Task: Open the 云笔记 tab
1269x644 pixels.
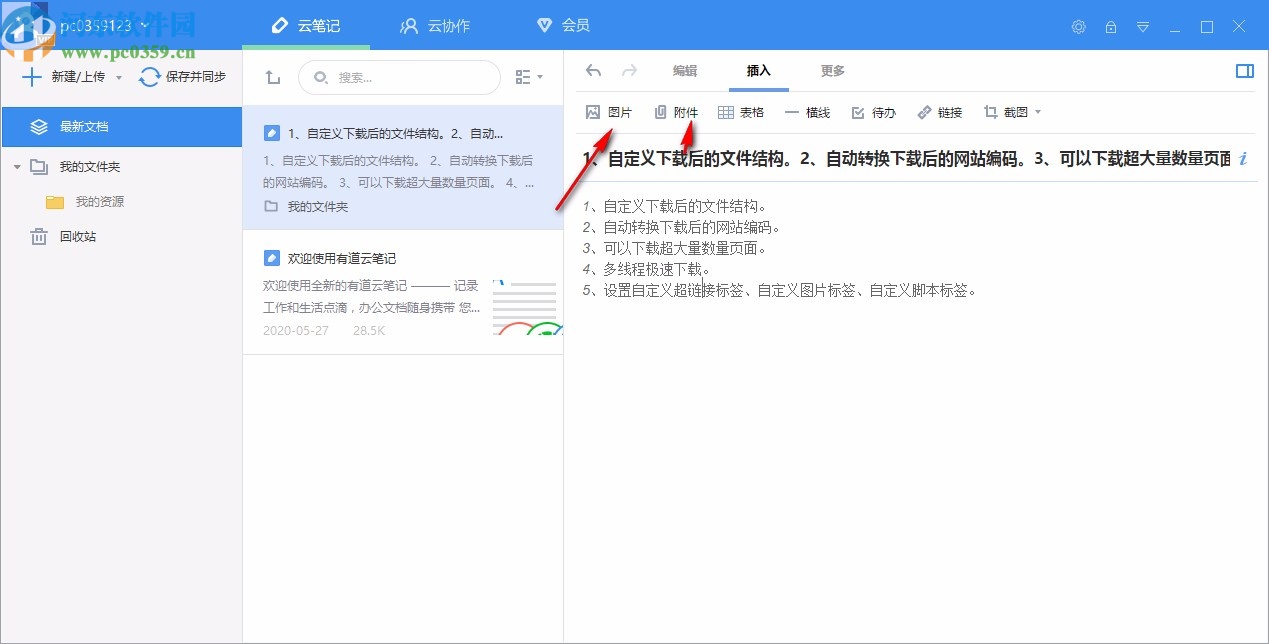Action: pos(306,26)
